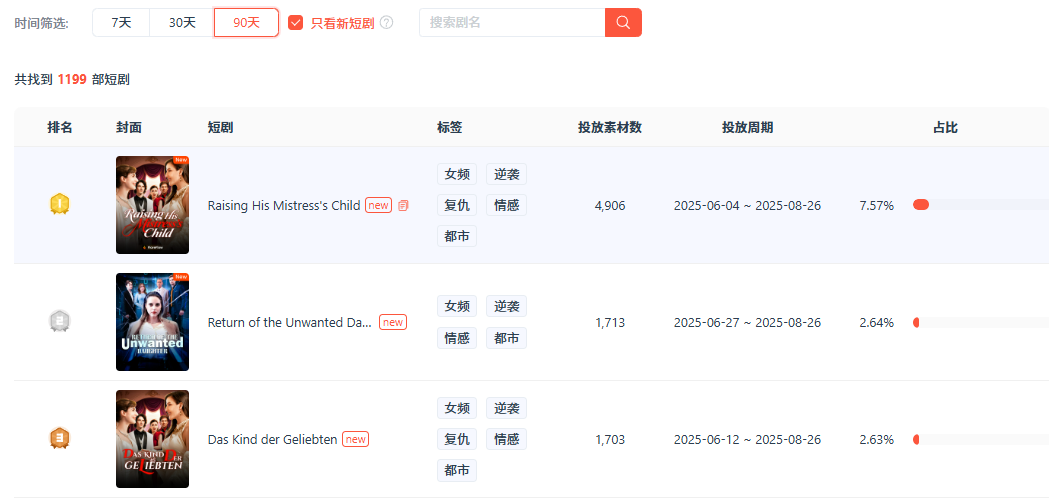Click the gold rank one medal
Image resolution: width=1049 pixels, height=500 pixels.
click(x=60, y=205)
